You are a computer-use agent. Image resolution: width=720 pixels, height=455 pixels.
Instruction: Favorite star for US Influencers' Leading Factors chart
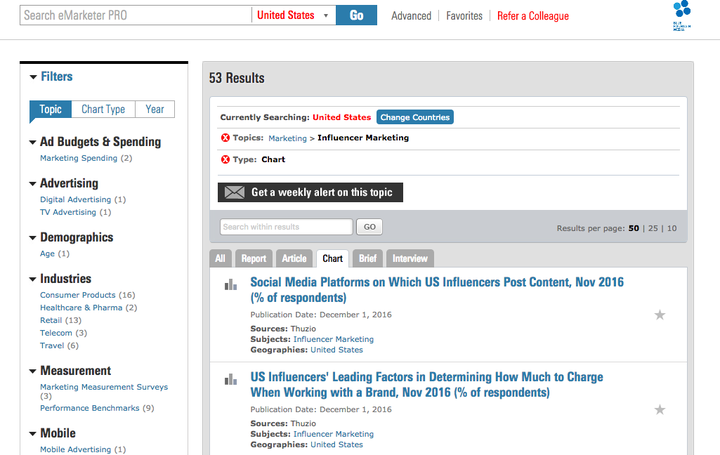coord(659,410)
